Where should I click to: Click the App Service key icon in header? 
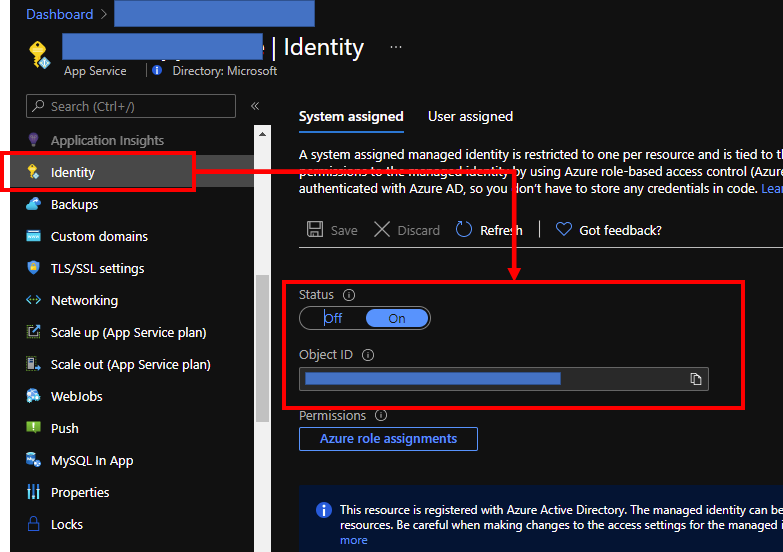point(39,54)
